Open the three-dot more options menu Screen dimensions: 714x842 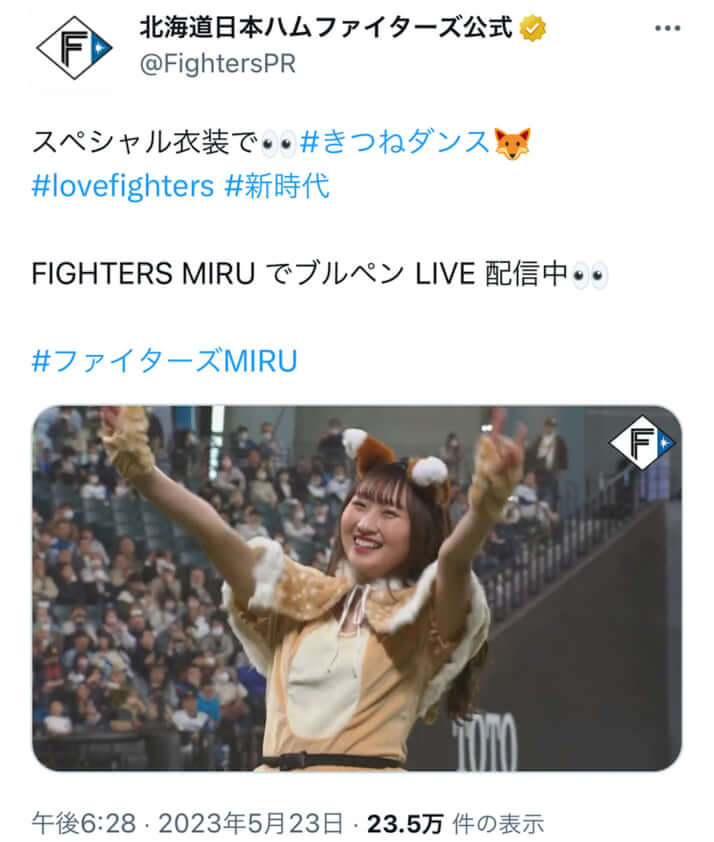pyautogui.click(x=668, y=28)
